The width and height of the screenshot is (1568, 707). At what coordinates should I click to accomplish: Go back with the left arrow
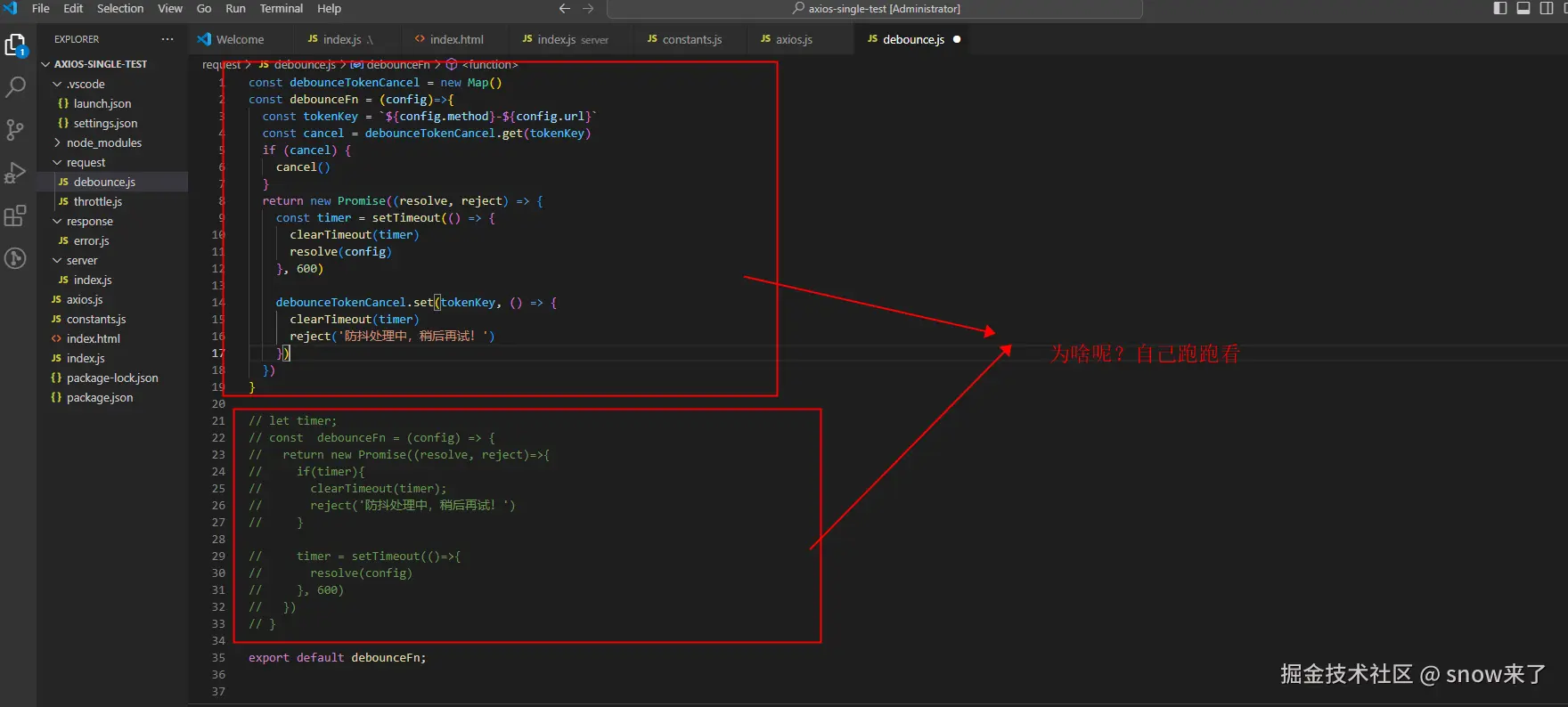pos(564,9)
